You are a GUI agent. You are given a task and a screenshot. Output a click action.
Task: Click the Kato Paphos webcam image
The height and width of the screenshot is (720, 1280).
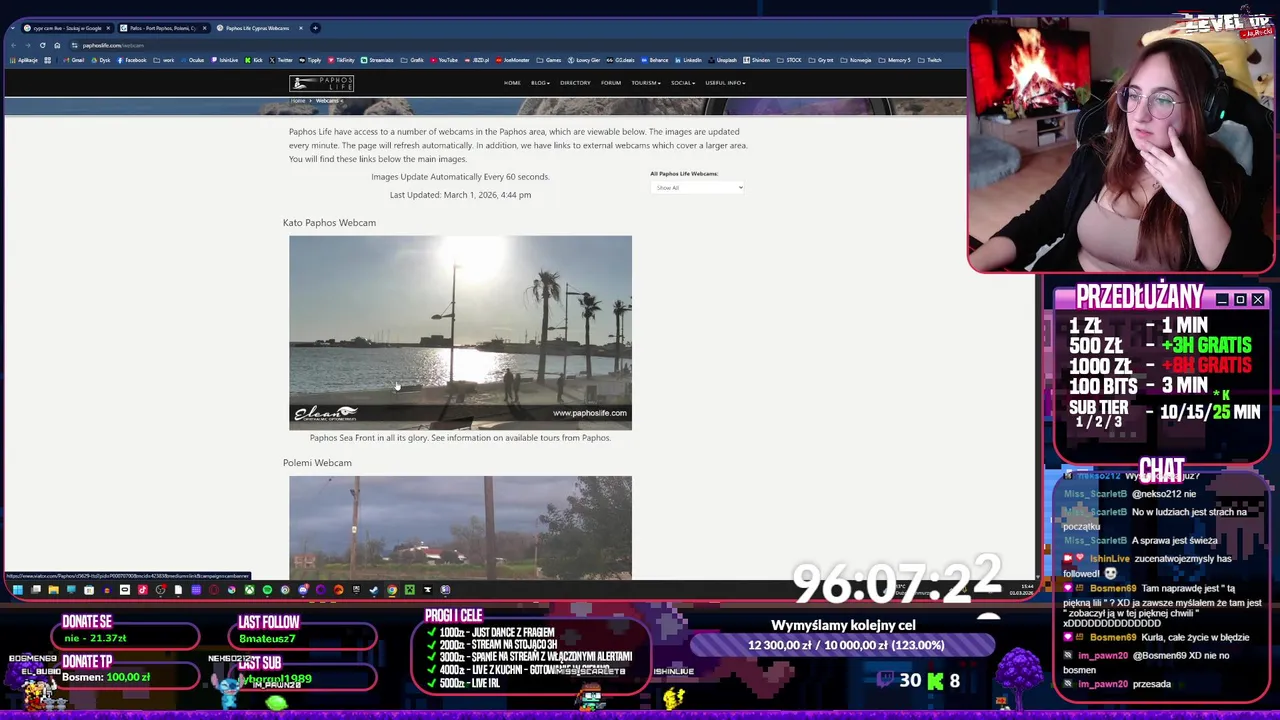coord(460,333)
